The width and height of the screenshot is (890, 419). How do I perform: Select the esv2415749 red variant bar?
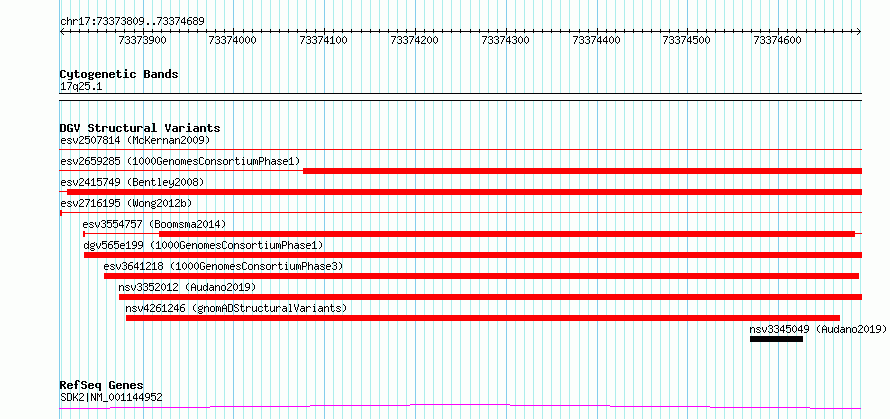464,192
